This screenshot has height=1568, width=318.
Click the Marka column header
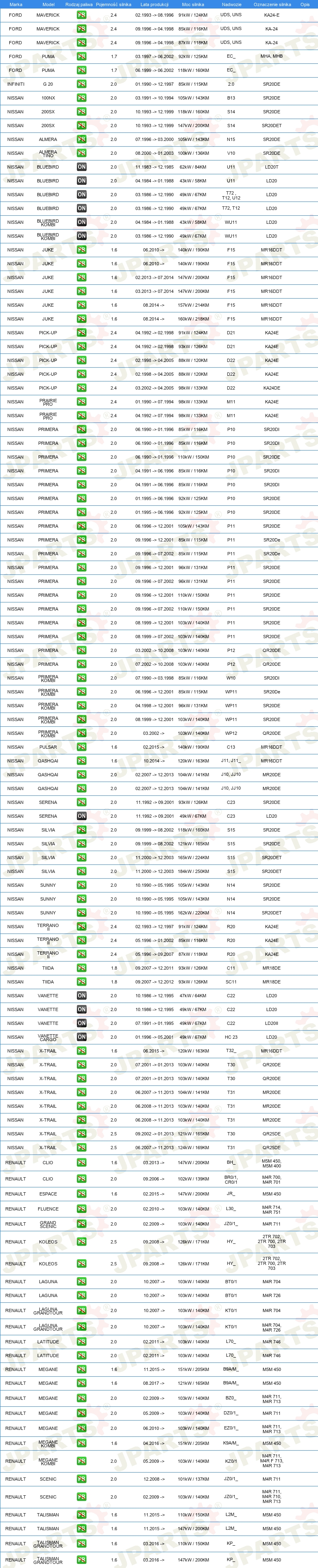pos(16,4)
